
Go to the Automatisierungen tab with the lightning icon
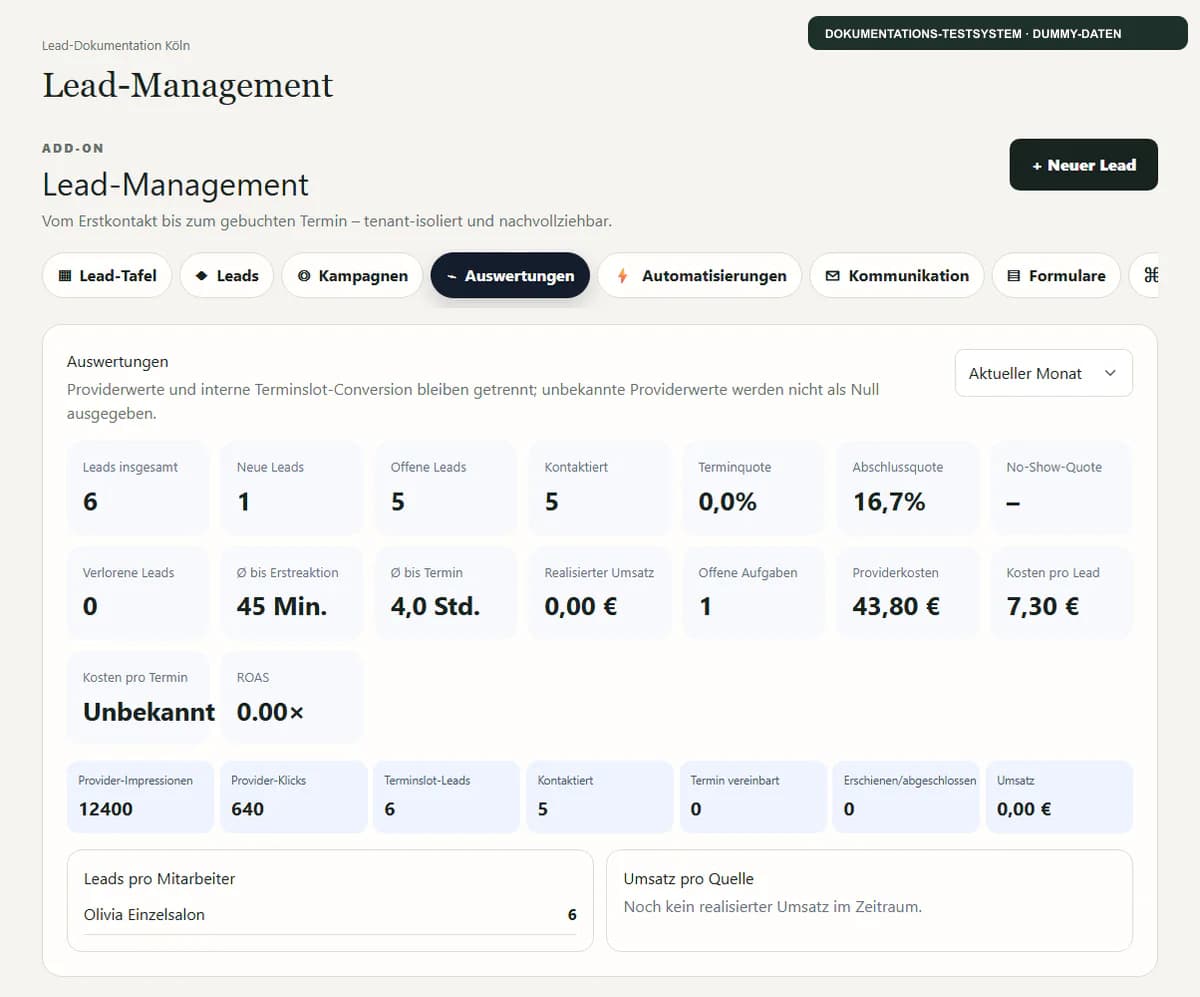click(700, 275)
